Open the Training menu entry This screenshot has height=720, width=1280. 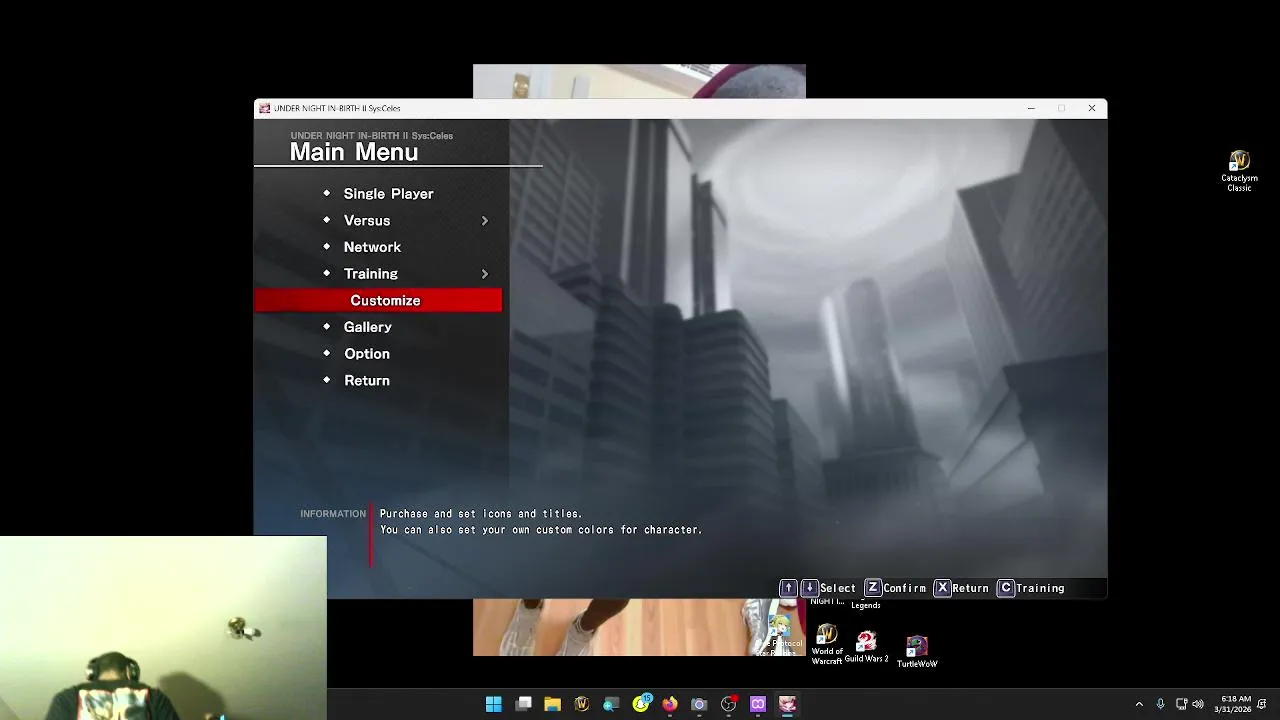[371, 274]
